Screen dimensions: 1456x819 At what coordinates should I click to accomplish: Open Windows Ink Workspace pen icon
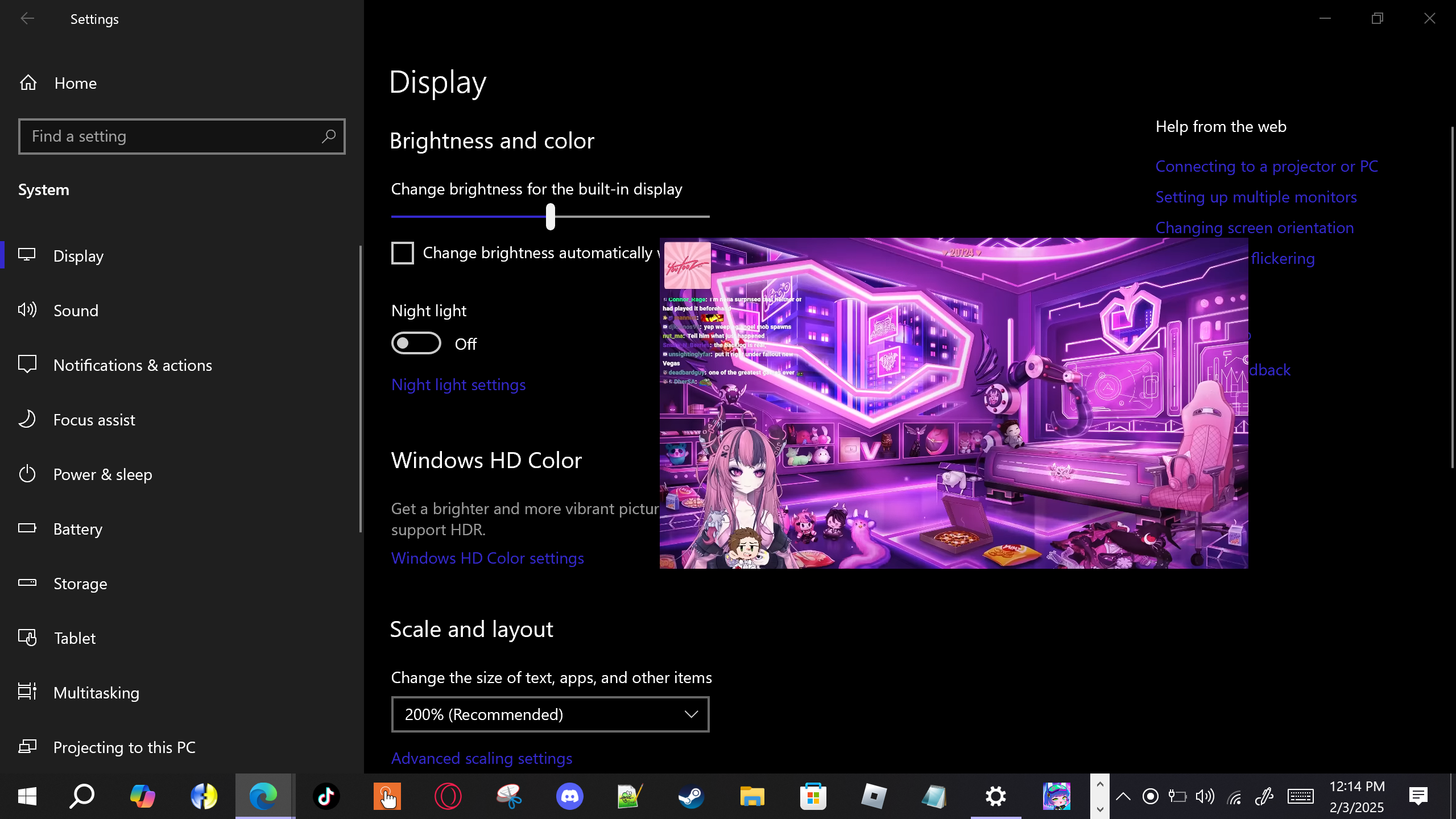point(1263,797)
